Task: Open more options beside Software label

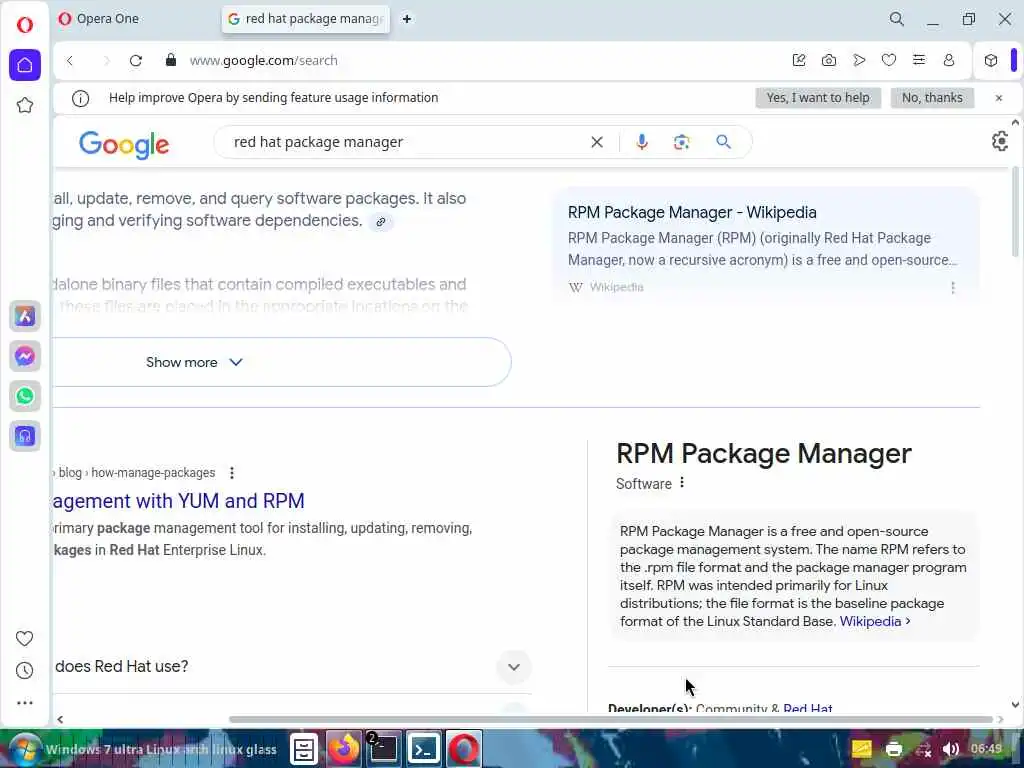Action: (x=682, y=483)
